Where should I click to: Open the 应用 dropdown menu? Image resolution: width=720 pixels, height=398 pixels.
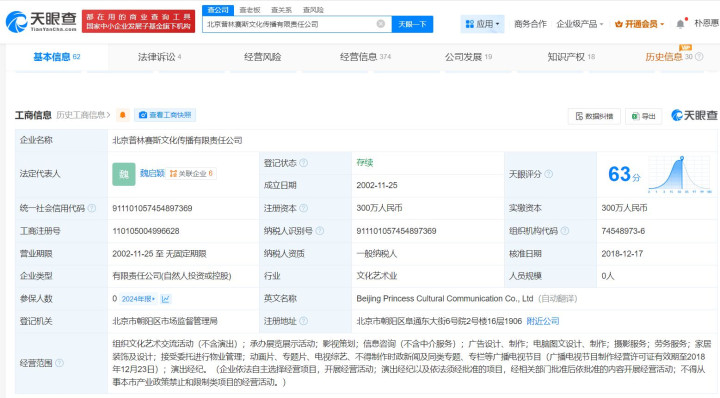click(x=482, y=24)
